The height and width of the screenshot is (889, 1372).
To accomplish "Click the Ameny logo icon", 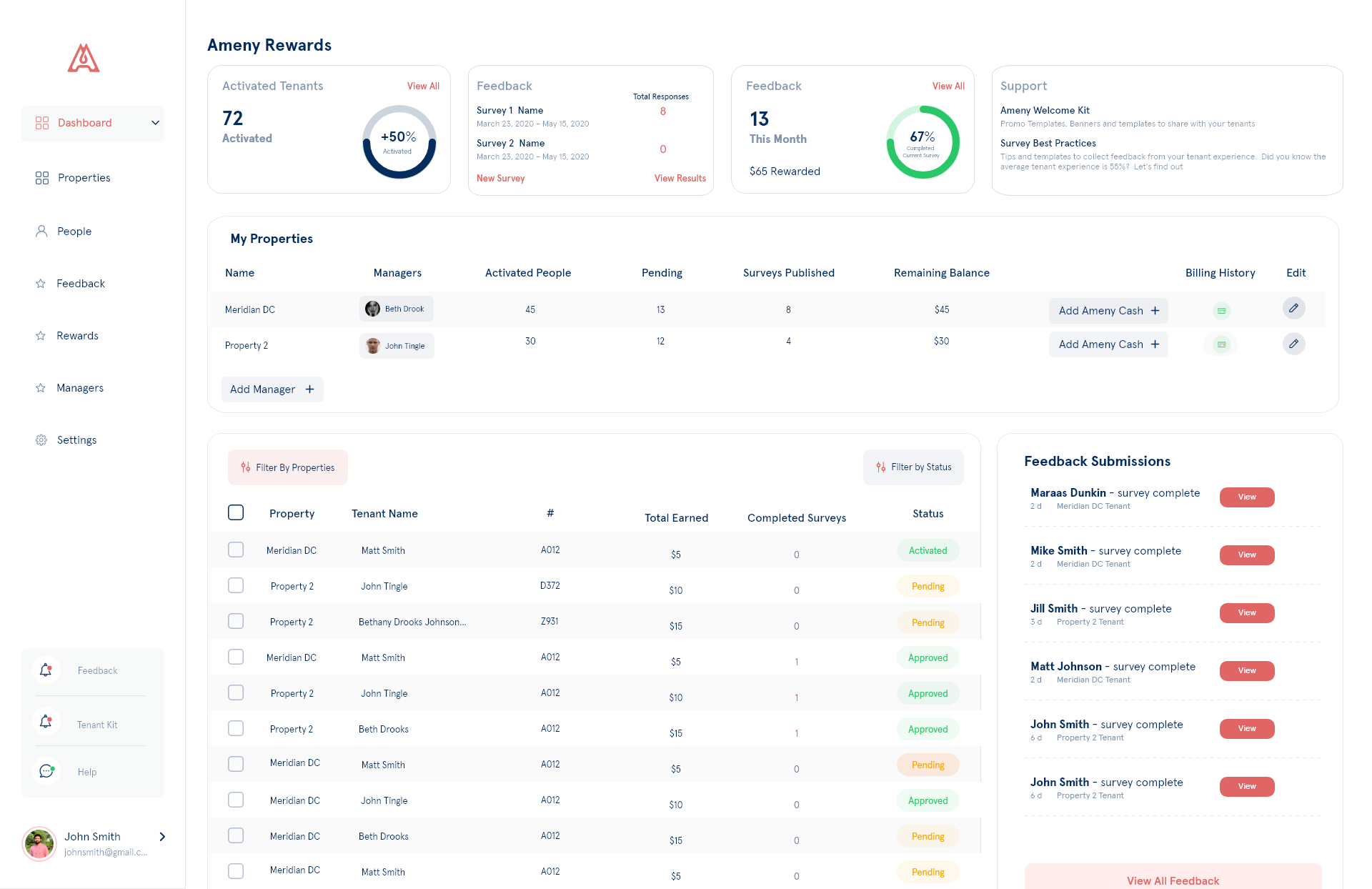I will (84, 59).
